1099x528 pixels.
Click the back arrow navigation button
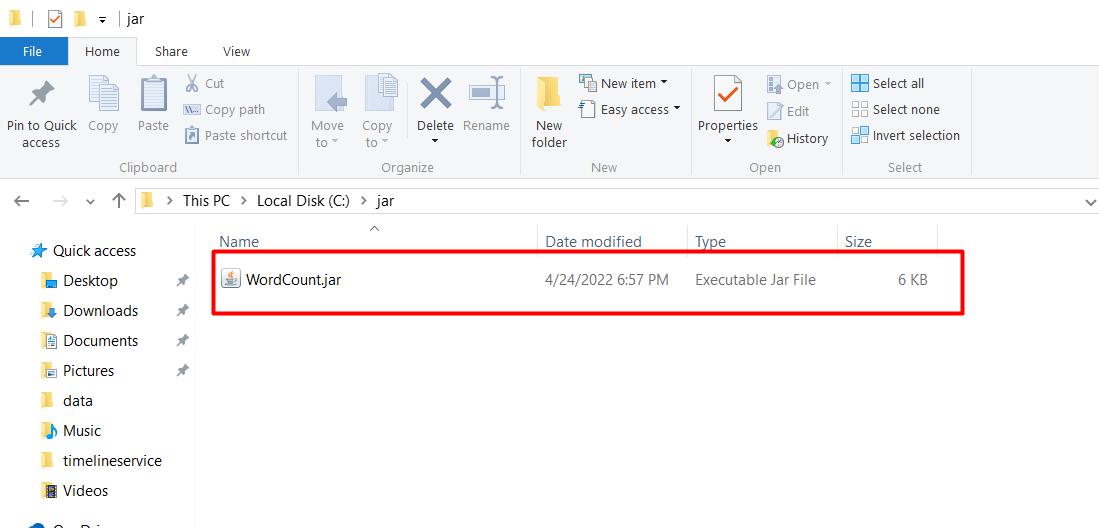point(22,201)
